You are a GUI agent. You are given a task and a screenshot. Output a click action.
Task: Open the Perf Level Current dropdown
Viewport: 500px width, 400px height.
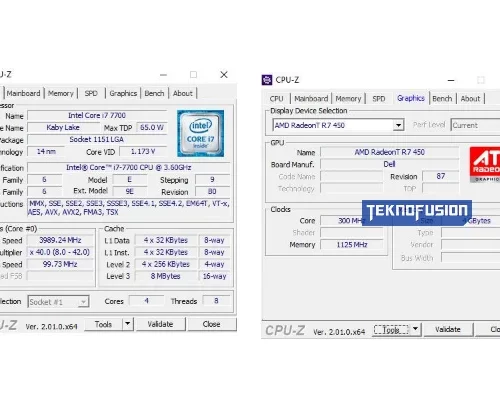(475, 125)
